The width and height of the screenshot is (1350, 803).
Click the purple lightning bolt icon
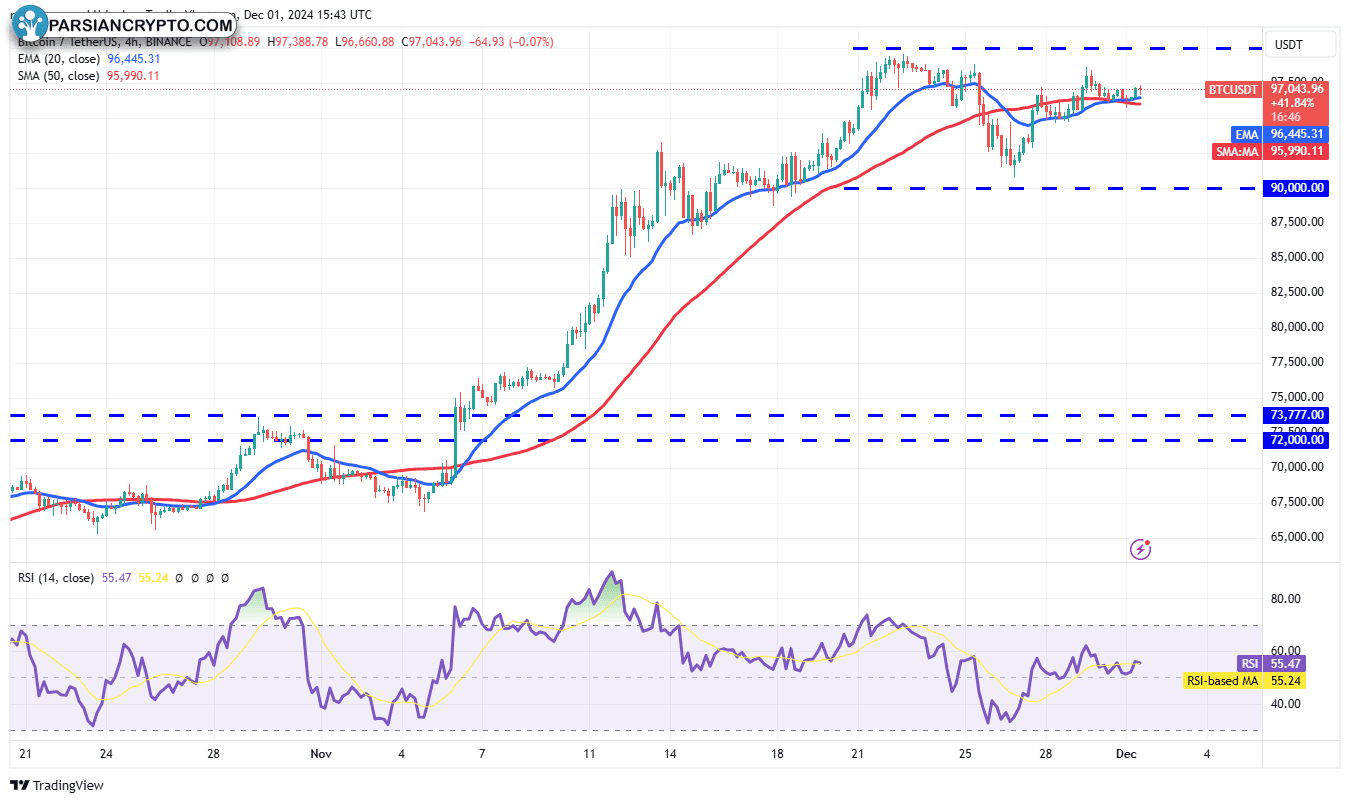click(x=1141, y=548)
